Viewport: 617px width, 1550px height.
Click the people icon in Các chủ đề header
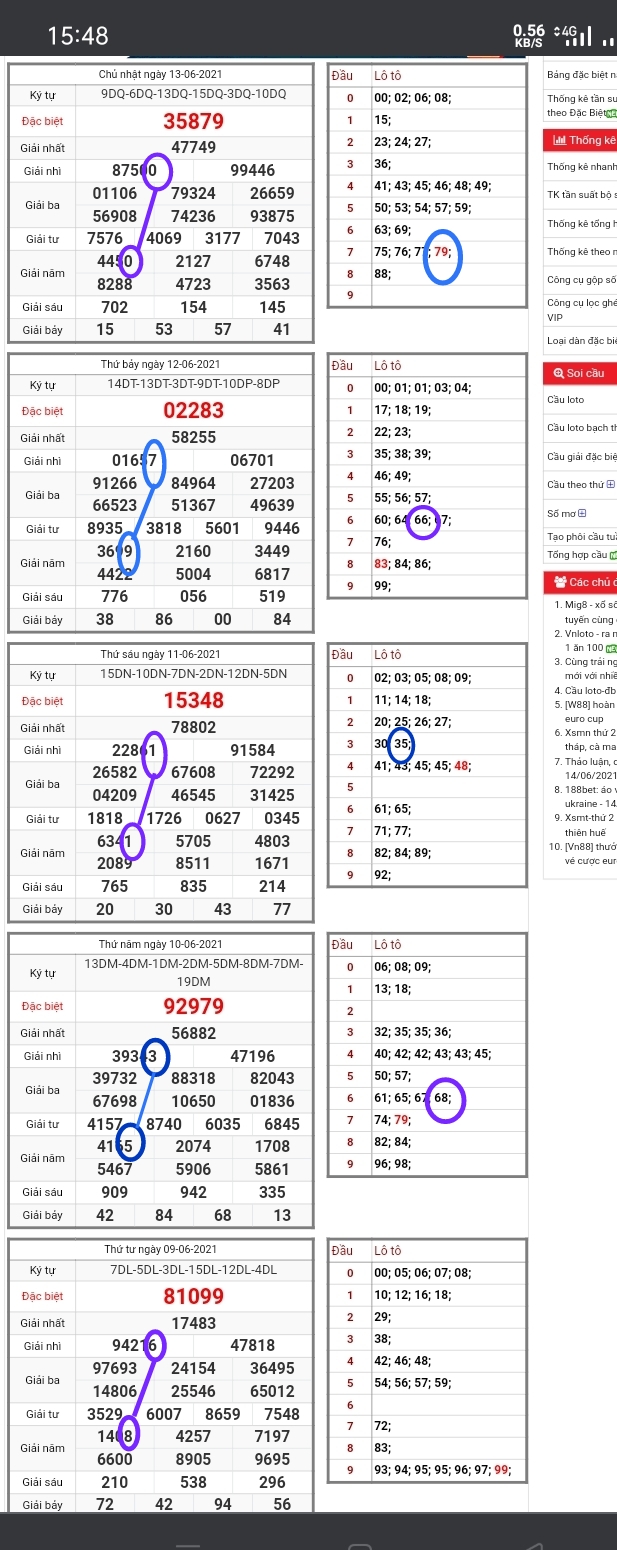tap(559, 582)
